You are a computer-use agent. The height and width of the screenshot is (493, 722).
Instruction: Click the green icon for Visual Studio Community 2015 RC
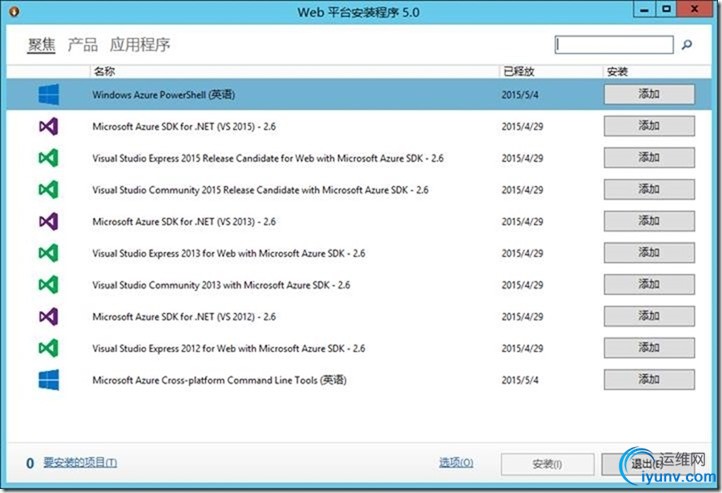(48, 190)
